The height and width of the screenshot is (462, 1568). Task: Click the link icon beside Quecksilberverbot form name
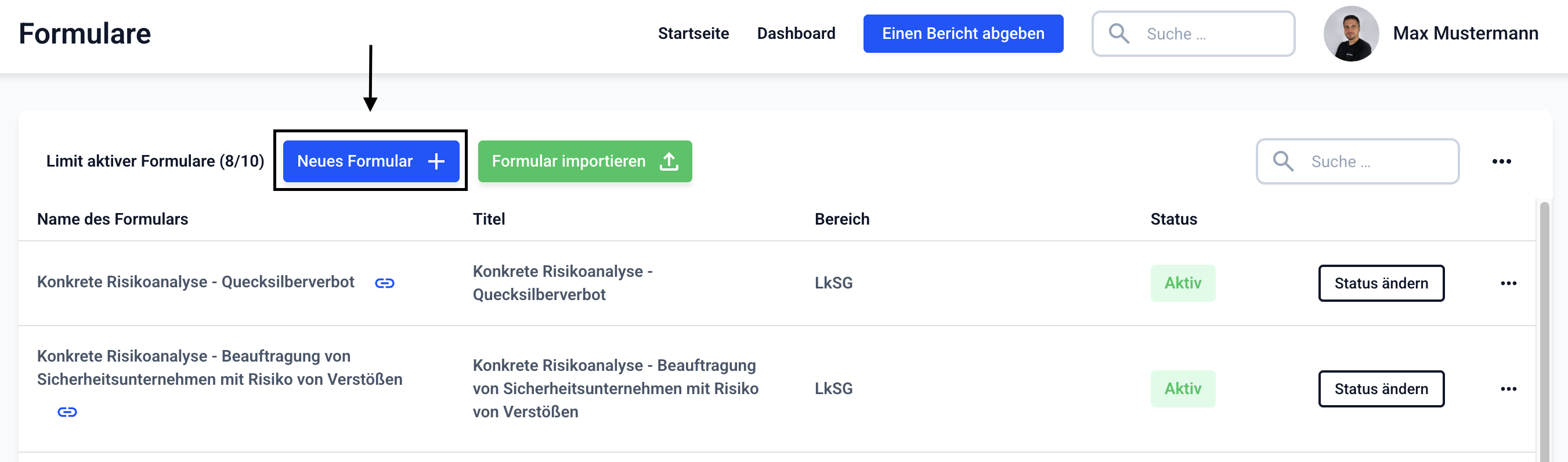coord(384,283)
